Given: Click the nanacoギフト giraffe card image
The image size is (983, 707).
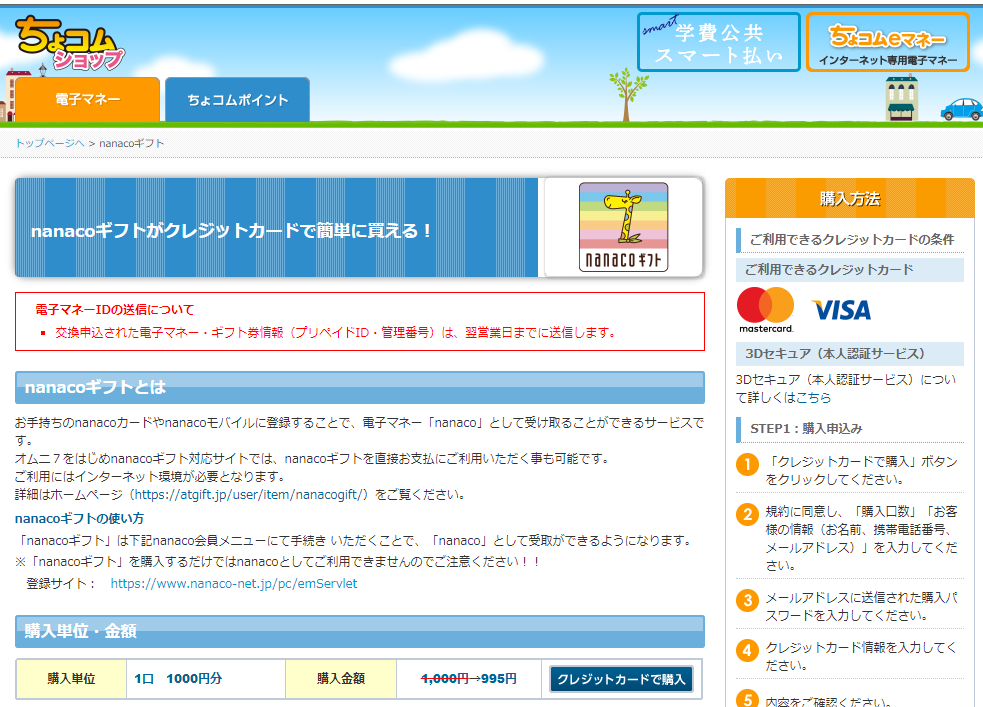Looking at the screenshot, I should pos(623,227).
